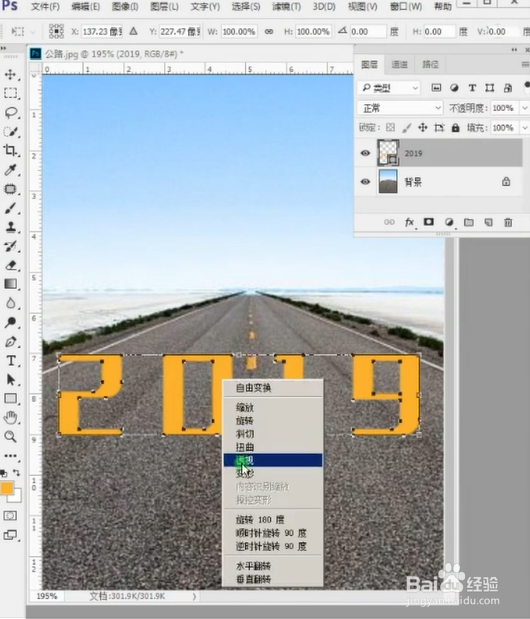Select the Eraser tool
Viewport: 530px width, 619px height.
tap(11, 265)
